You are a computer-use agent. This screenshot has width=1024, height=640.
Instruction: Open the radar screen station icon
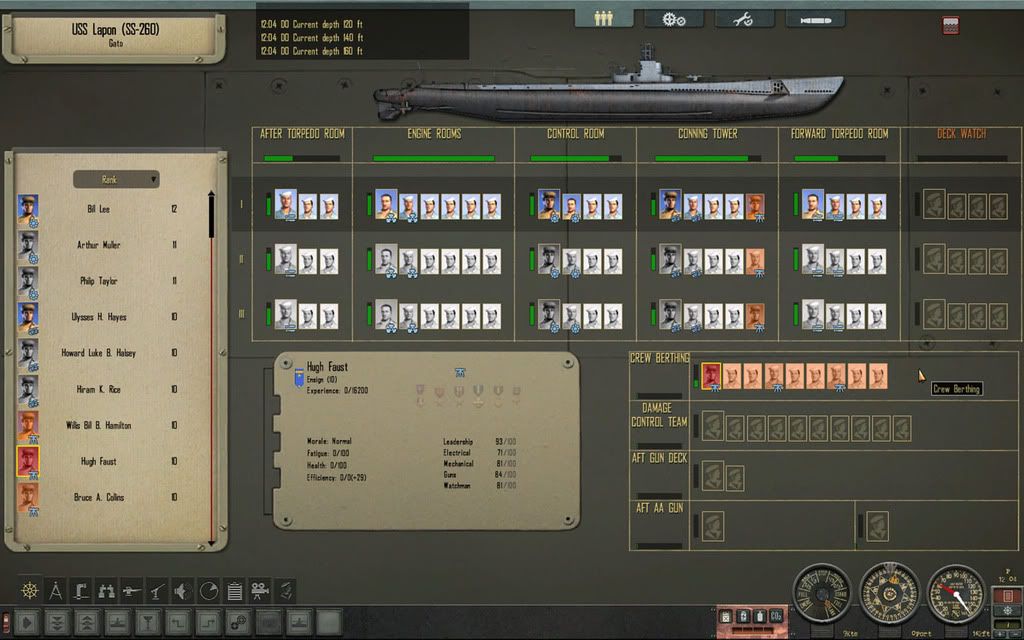pyautogui.click(x=208, y=591)
